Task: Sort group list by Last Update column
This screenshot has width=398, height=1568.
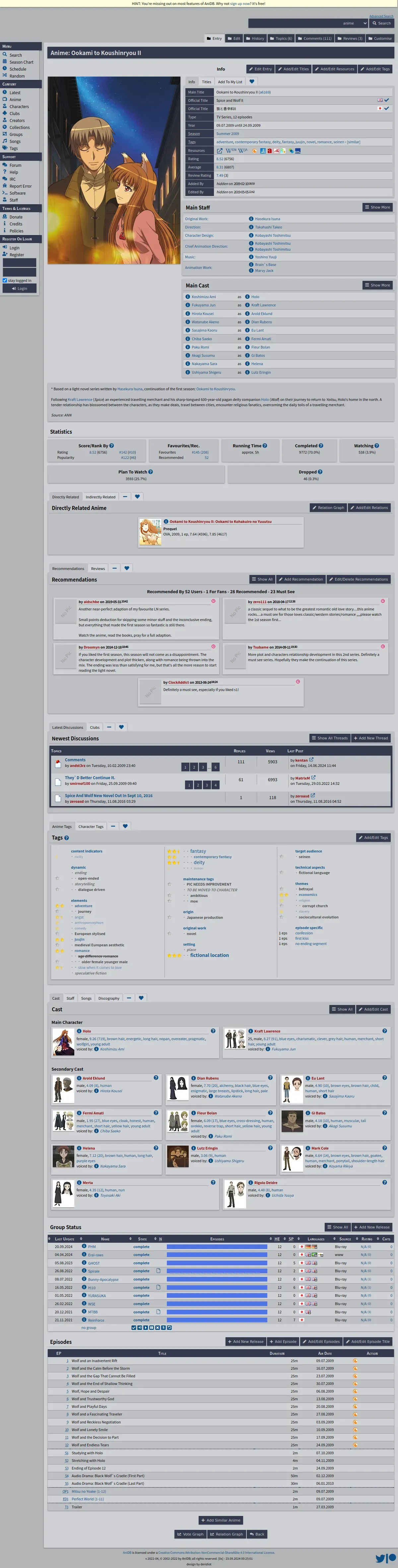Action: [64, 1239]
